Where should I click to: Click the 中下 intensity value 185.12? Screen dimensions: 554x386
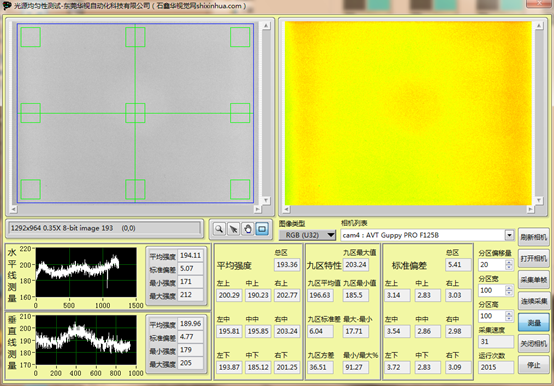pyautogui.click(x=258, y=367)
